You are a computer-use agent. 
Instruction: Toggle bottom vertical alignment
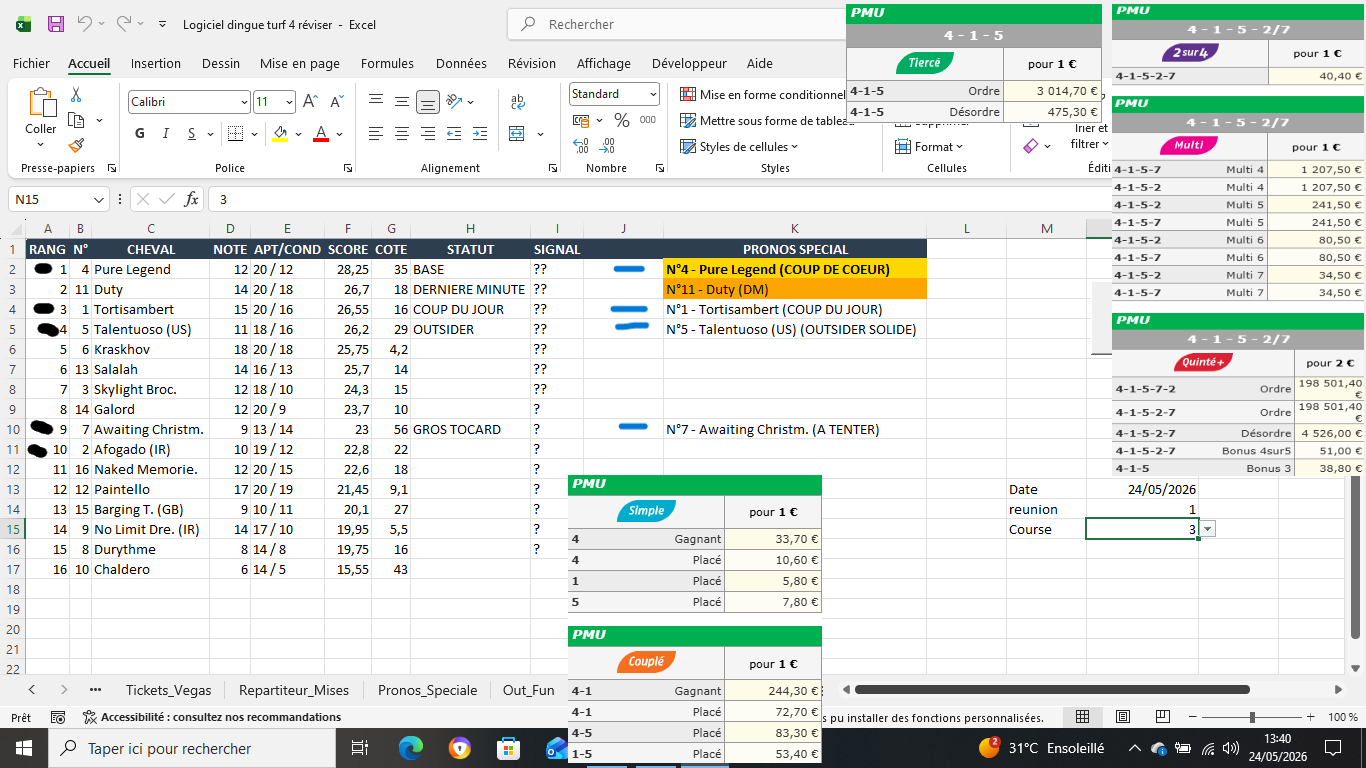pyautogui.click(x=427, y=101)
